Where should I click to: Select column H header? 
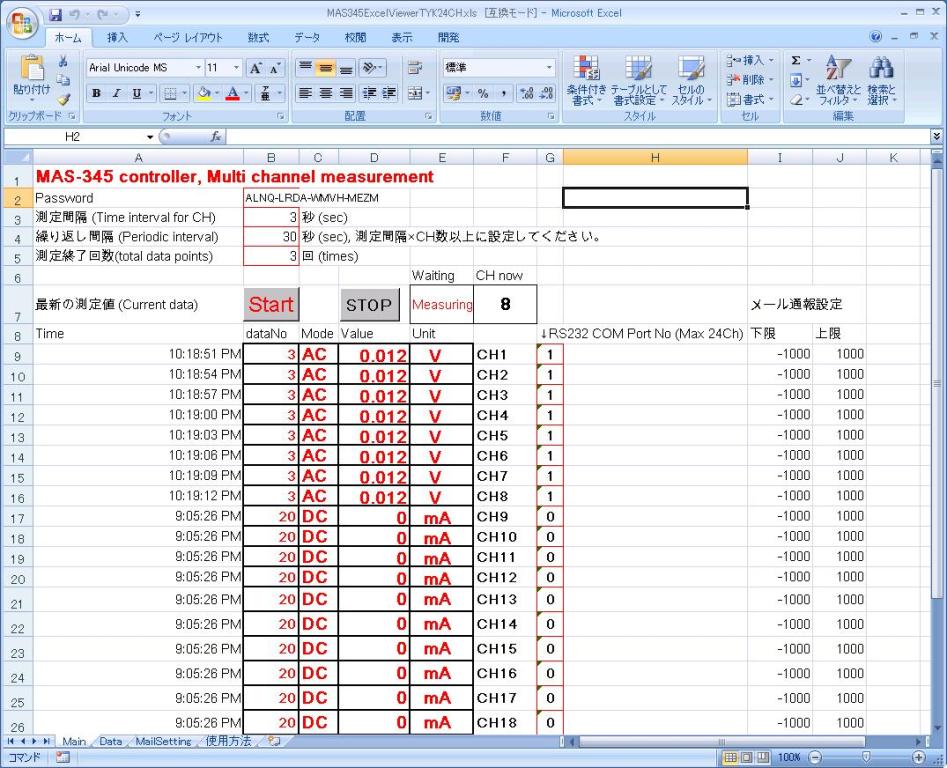(x=655, y=158)
